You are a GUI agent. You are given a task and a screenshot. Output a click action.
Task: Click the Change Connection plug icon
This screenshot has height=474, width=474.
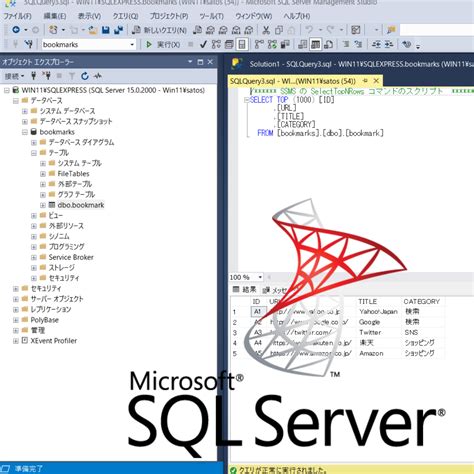[x=29, y=44]
